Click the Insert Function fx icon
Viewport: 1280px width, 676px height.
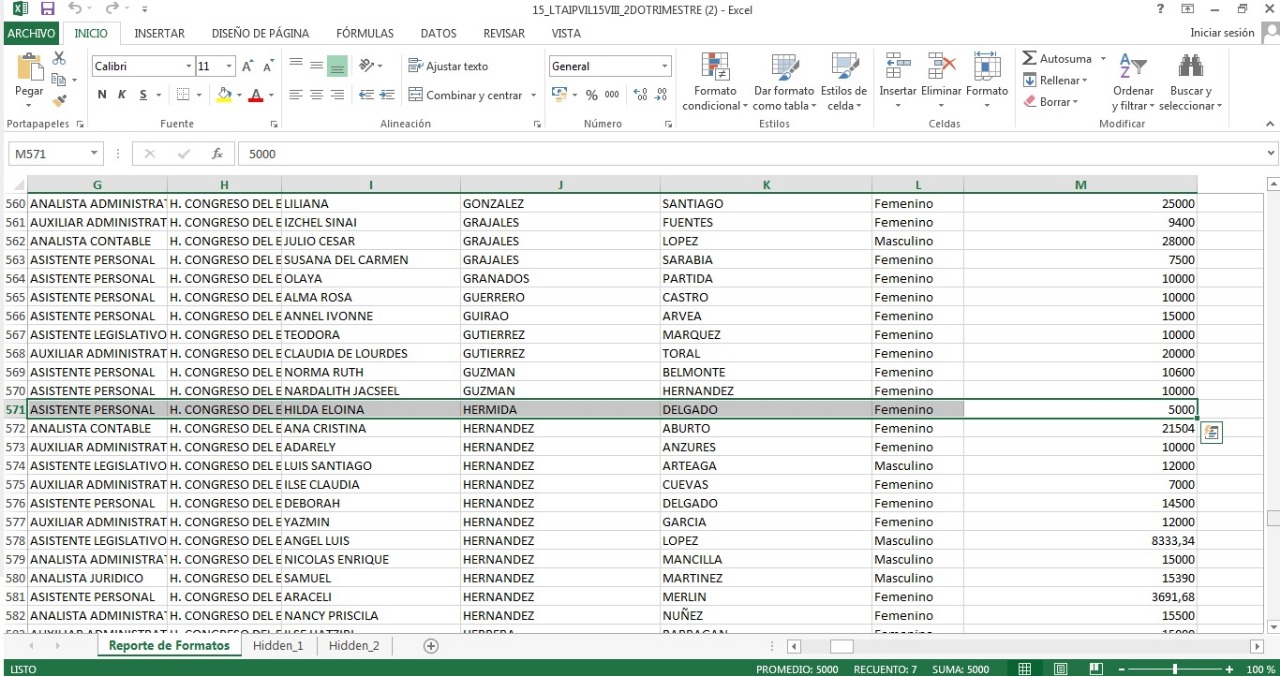(x=217, y=154)
